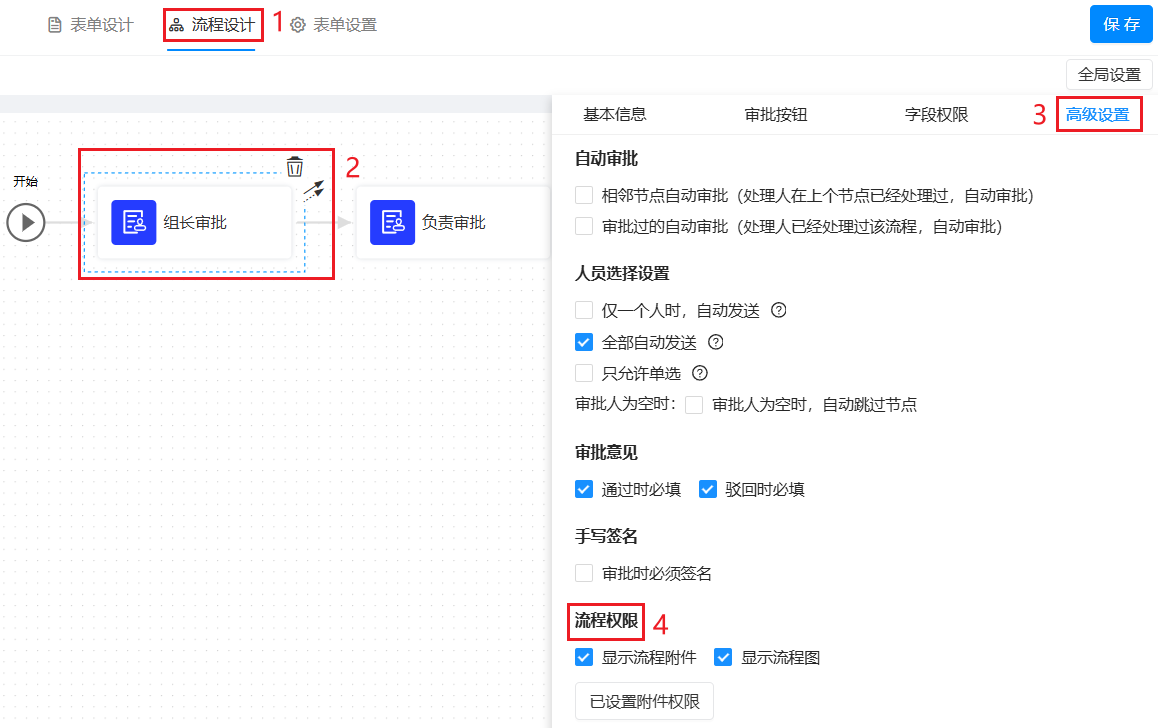Enable 相邻节点自动审批 checkbox

coord(584,196)
